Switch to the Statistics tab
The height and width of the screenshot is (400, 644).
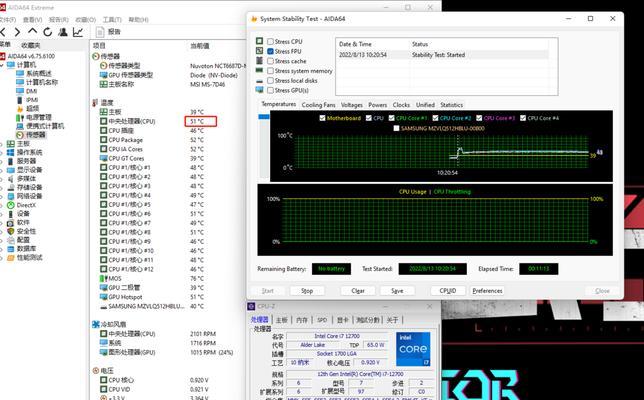pyautogui.click(x=451, y=105)
